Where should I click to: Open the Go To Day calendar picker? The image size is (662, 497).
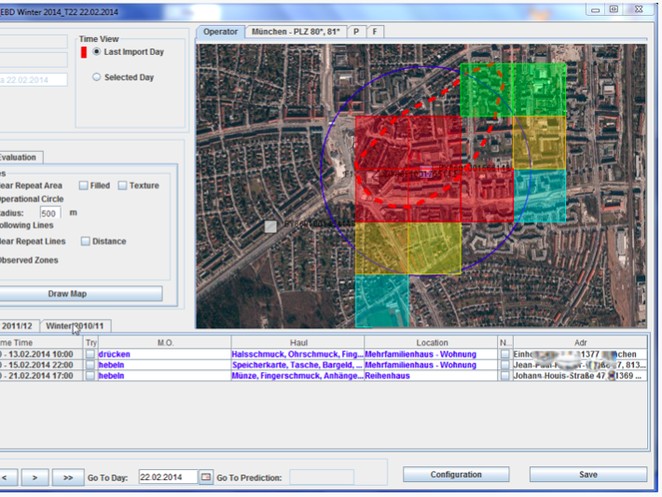click(x=207, y=477)
